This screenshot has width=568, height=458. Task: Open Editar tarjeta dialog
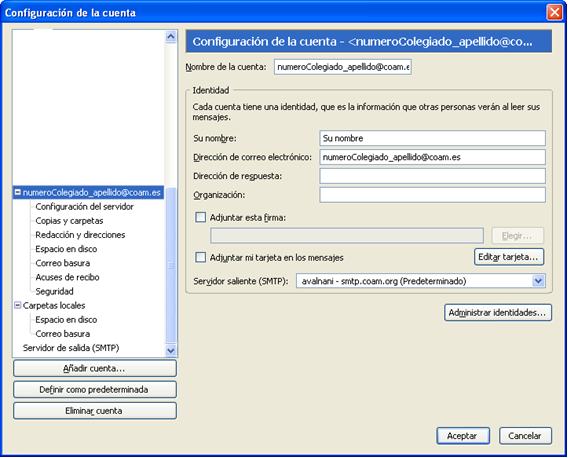click(509, 257)
